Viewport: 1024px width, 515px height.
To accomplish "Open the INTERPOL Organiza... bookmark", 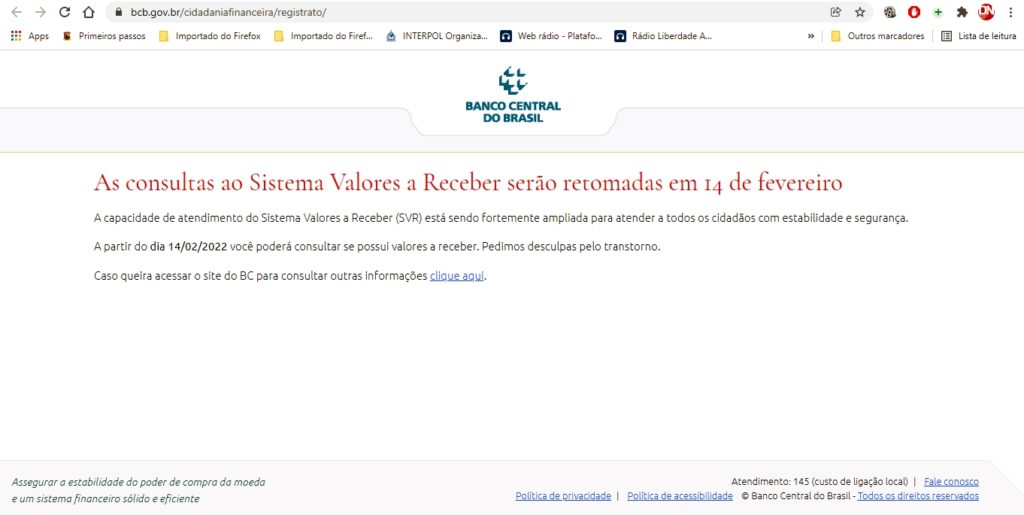I will point(437,37).
